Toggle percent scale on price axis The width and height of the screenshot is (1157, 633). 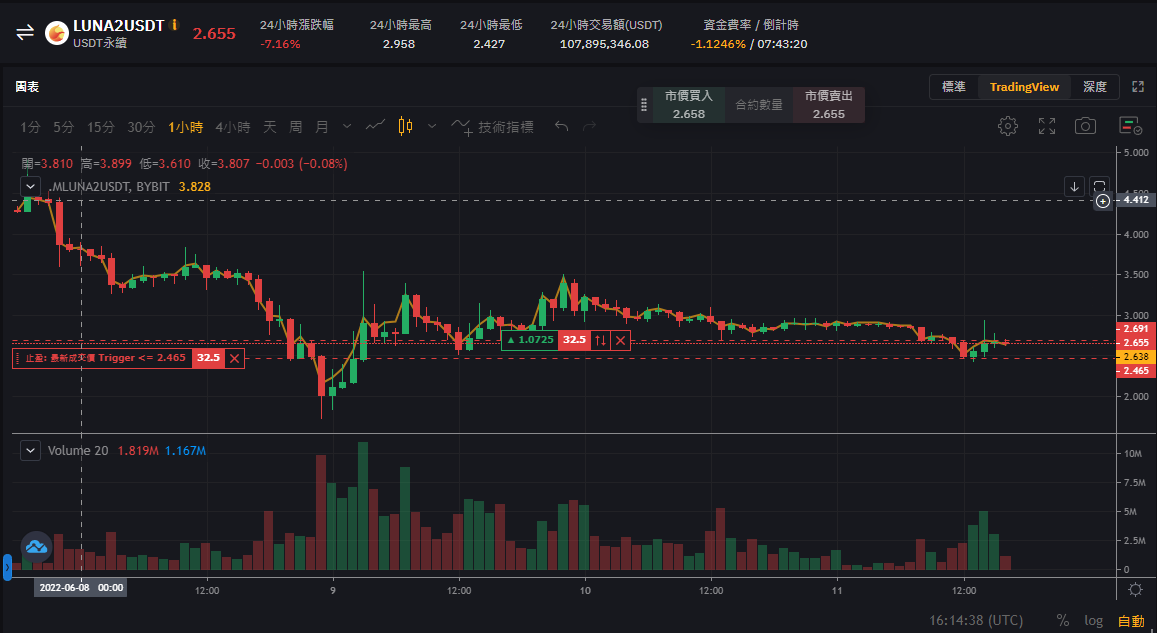pos(1063,620)
